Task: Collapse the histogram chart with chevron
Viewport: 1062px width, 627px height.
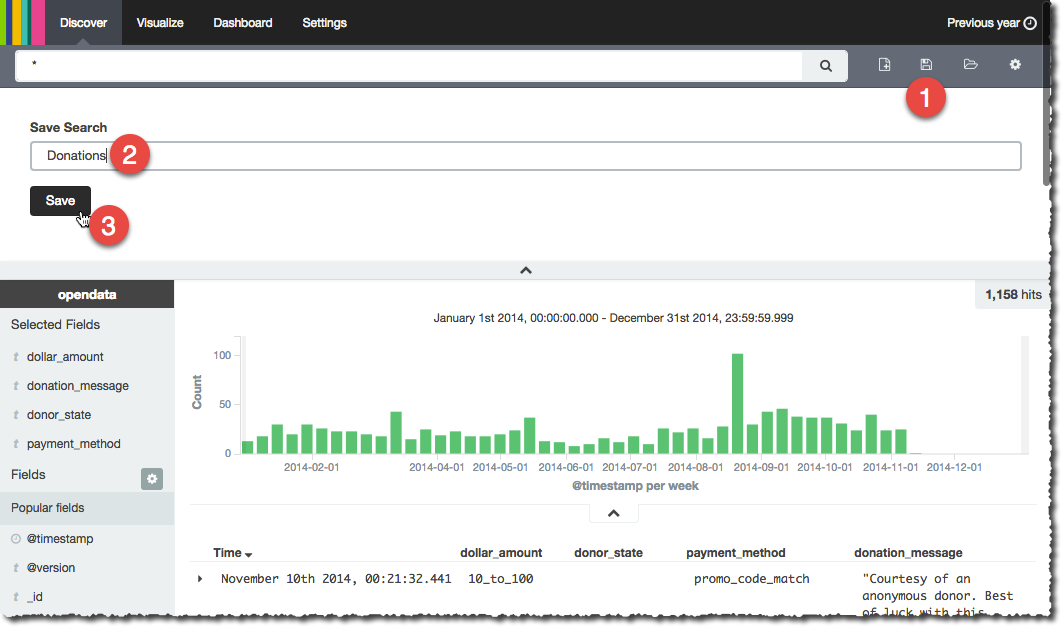Action: tap(614, 513)
